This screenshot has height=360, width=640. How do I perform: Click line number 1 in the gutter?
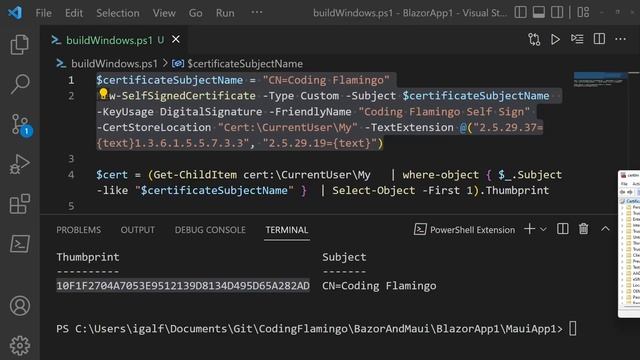coord(71,80)
